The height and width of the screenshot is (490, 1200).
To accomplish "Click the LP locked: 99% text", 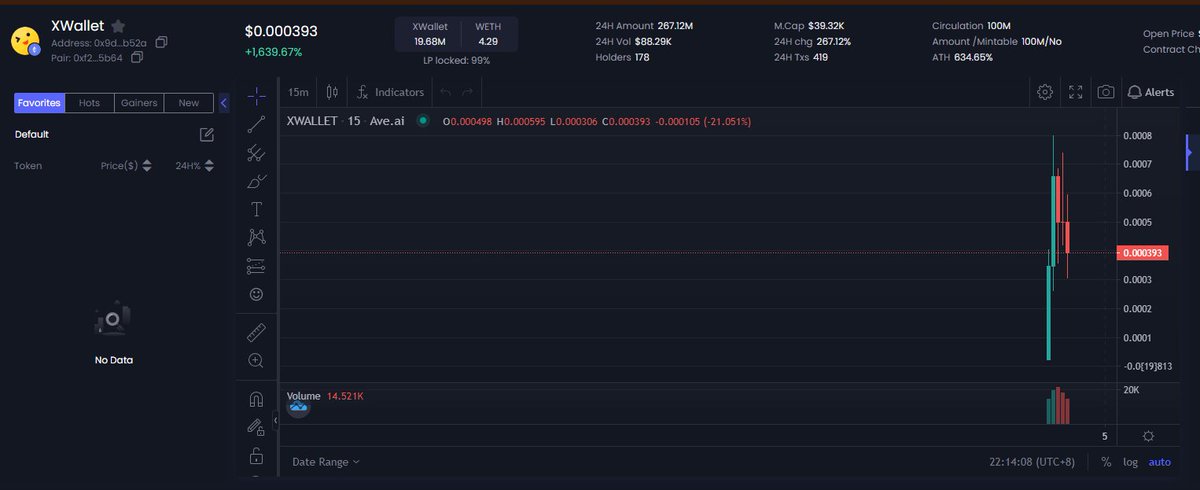I will (456, 60).
